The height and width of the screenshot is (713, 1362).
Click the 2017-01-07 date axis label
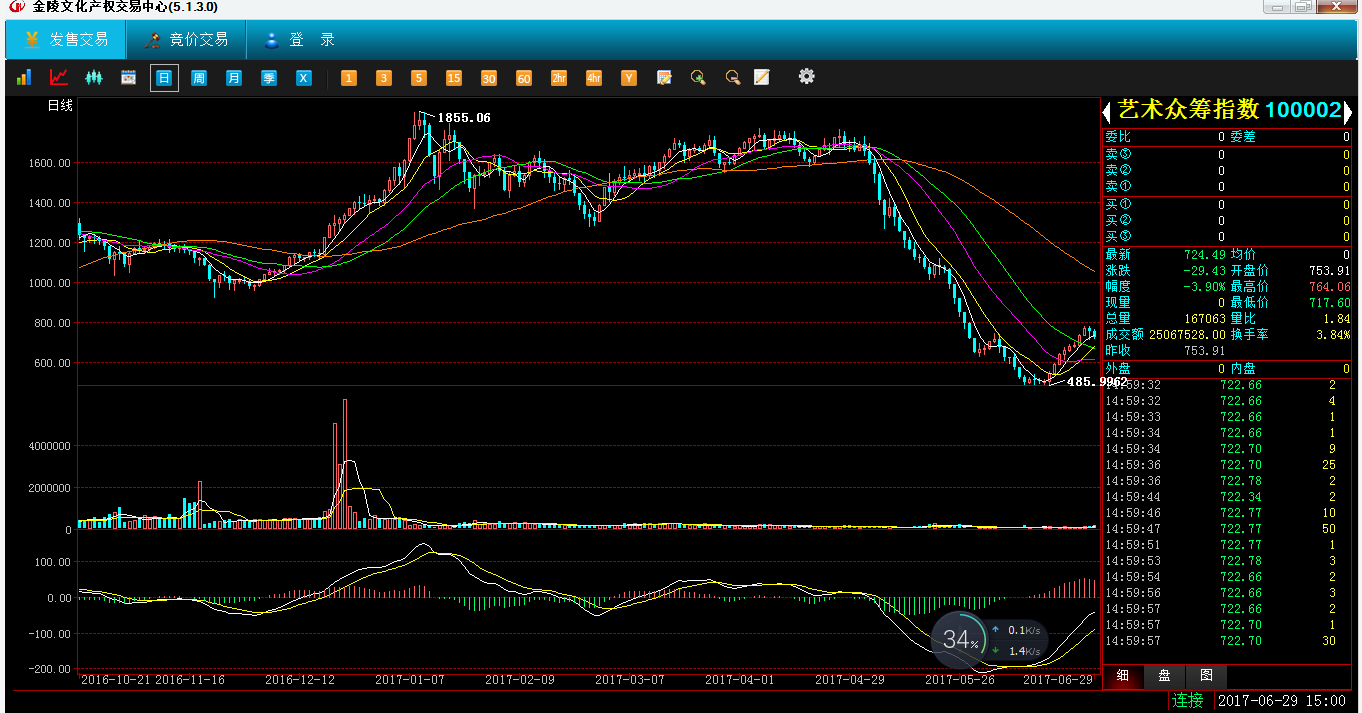click(410, 680)
